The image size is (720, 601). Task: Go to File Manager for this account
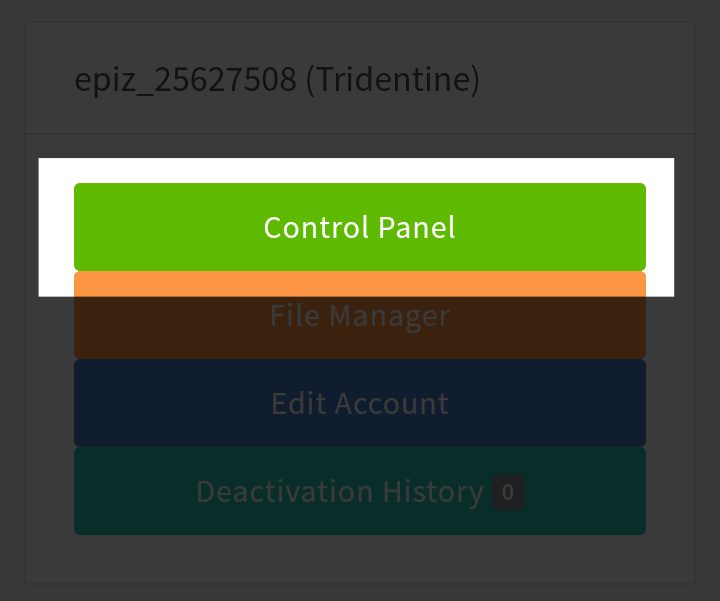click(x=360, y=316)
